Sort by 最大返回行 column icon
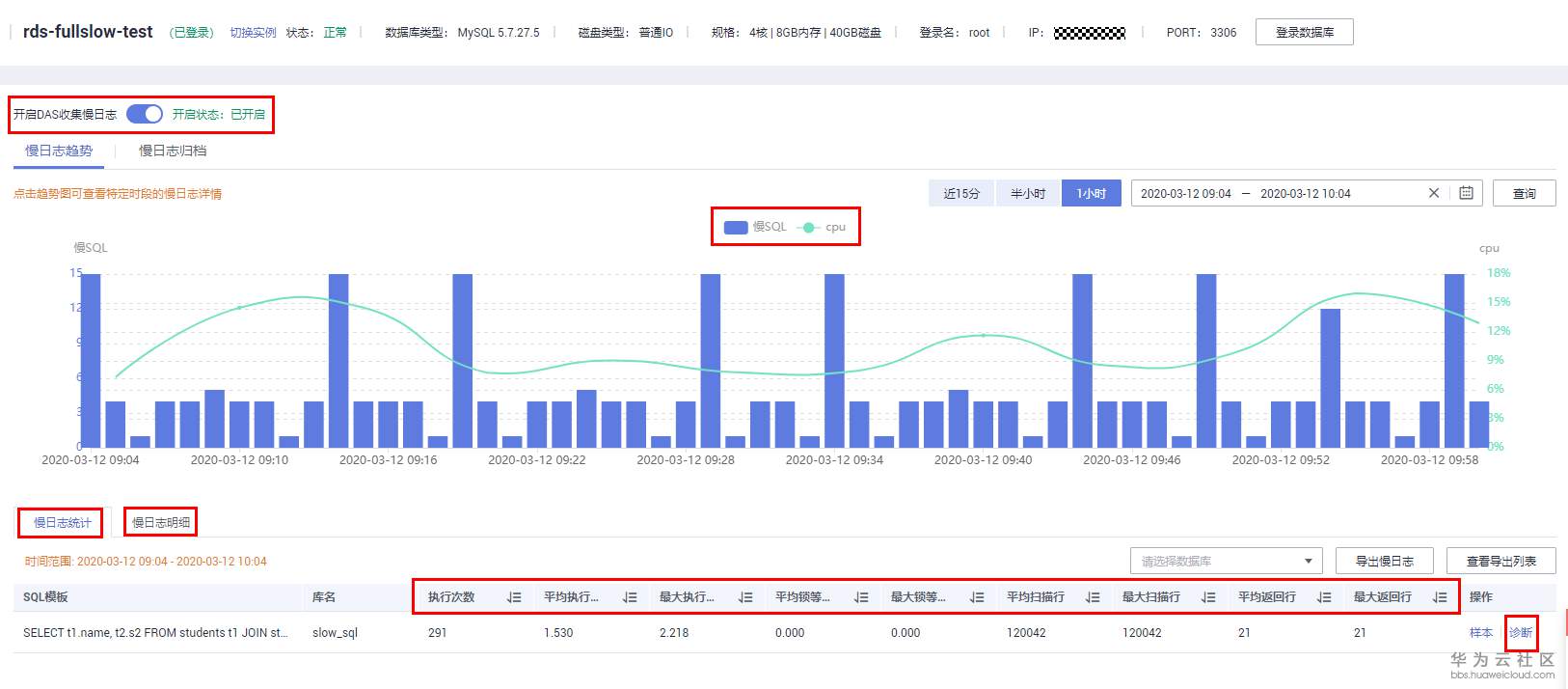The width and height of the screenshot is (1568, 689). click(1440, 597)
